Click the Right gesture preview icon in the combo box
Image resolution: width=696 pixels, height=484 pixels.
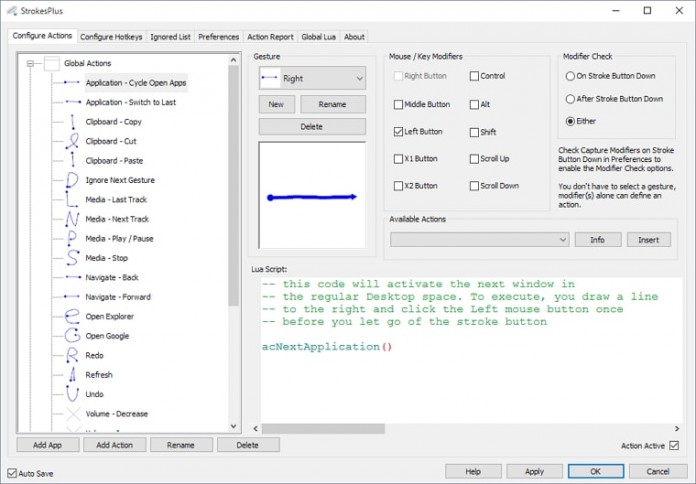(x=270, y=78)
